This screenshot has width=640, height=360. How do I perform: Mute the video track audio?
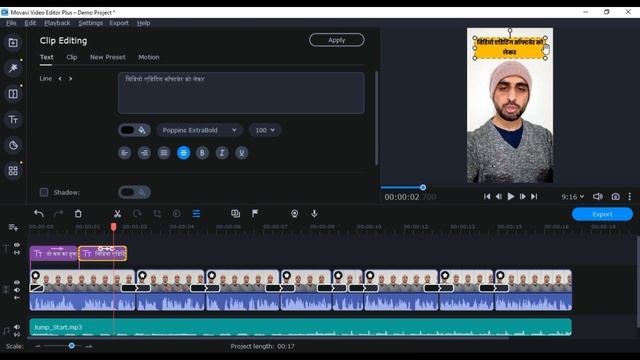[17, 290]
